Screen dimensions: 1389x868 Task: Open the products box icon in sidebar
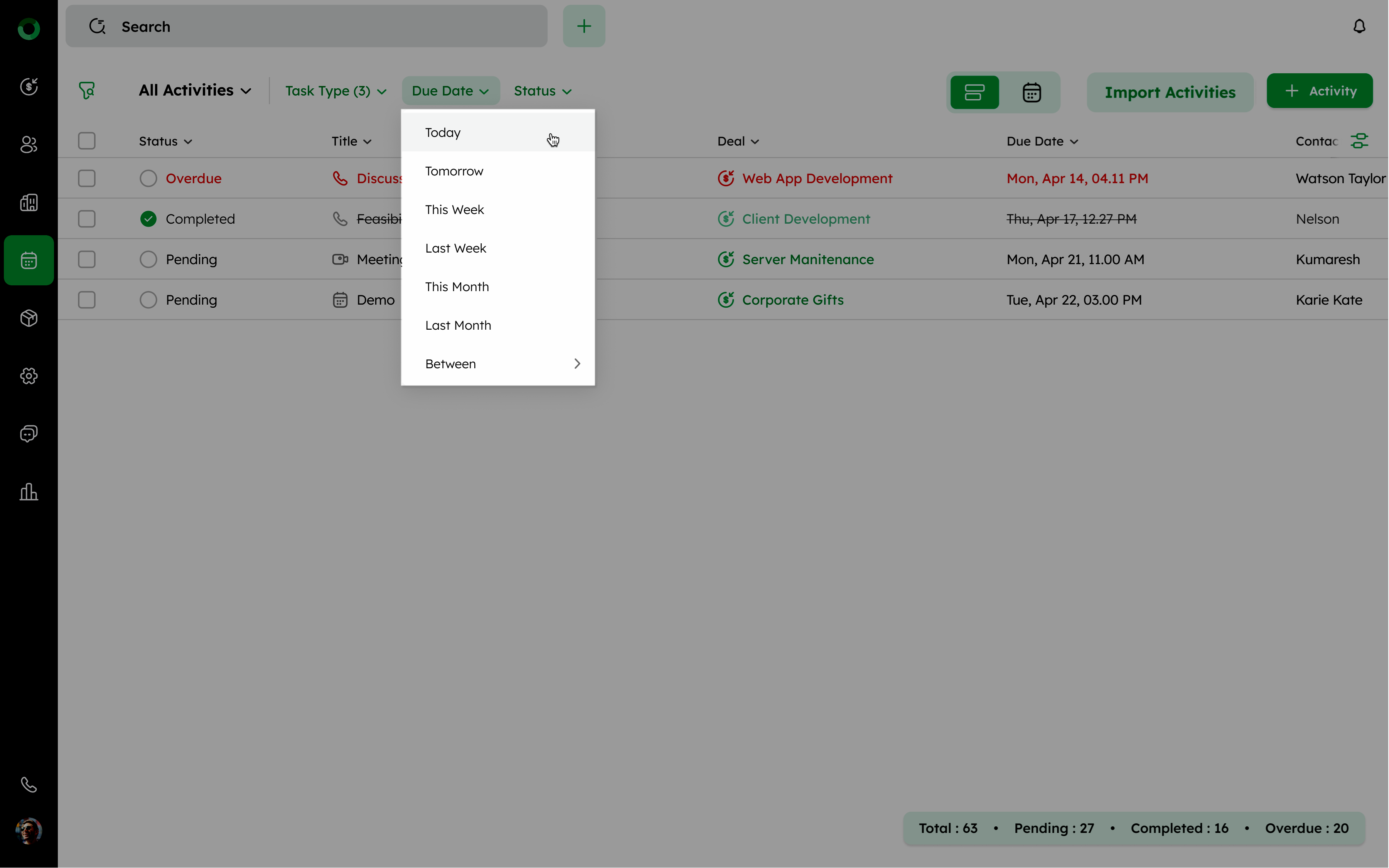(x=29, y=318)
